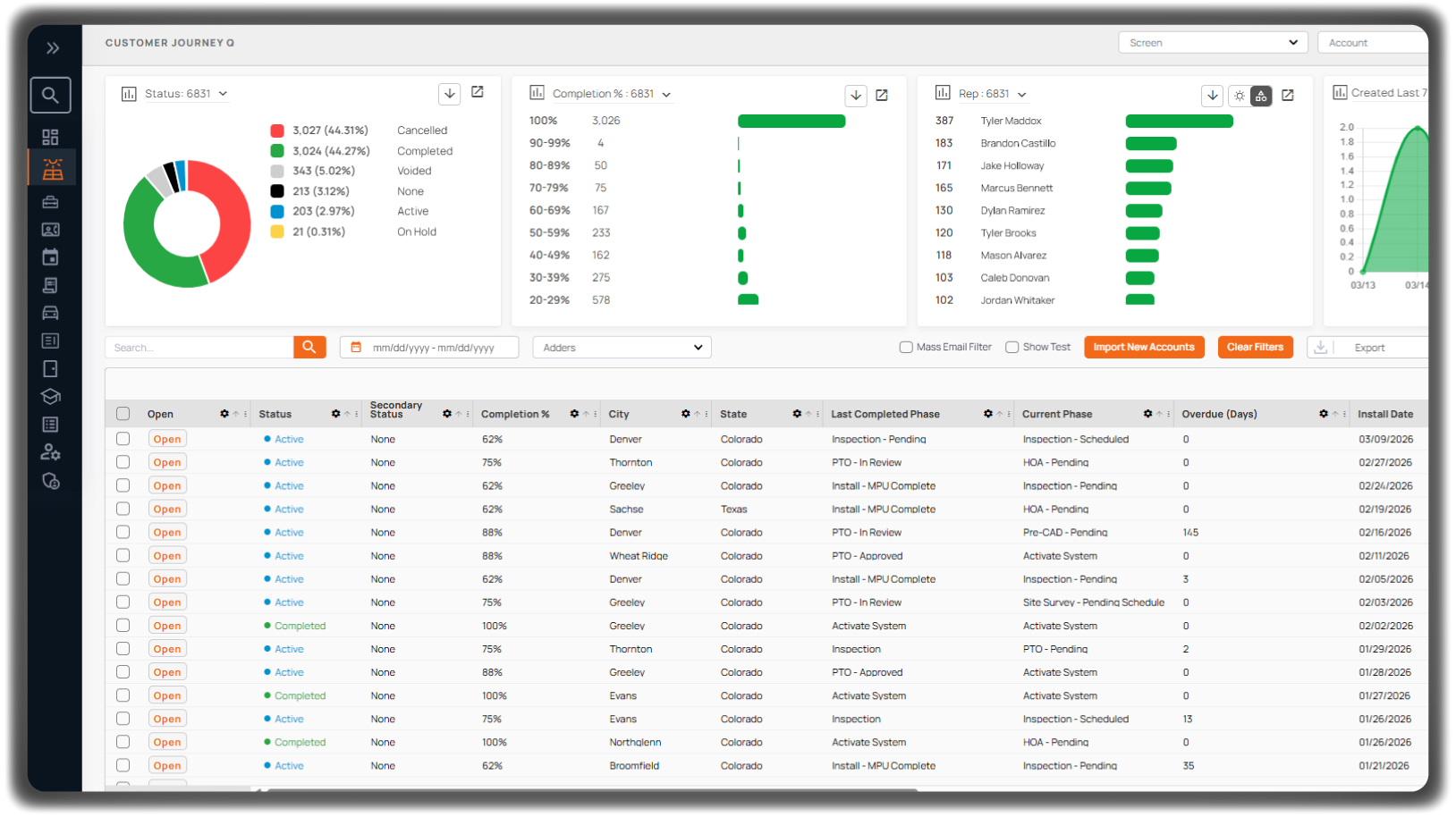This screenshot has height=817, width=1456.
Task: Open the account in Broomfield row
Action: 167,765
